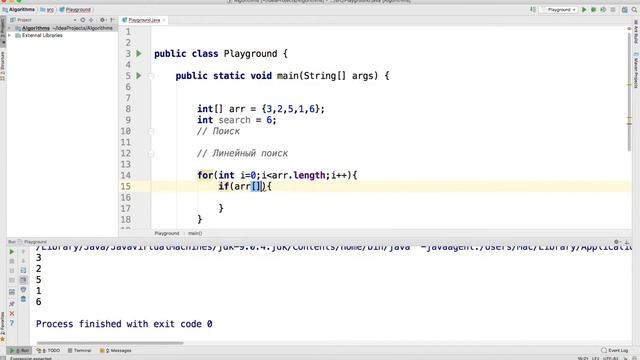Open the Ant Build side tool window

tap(636, 33)
